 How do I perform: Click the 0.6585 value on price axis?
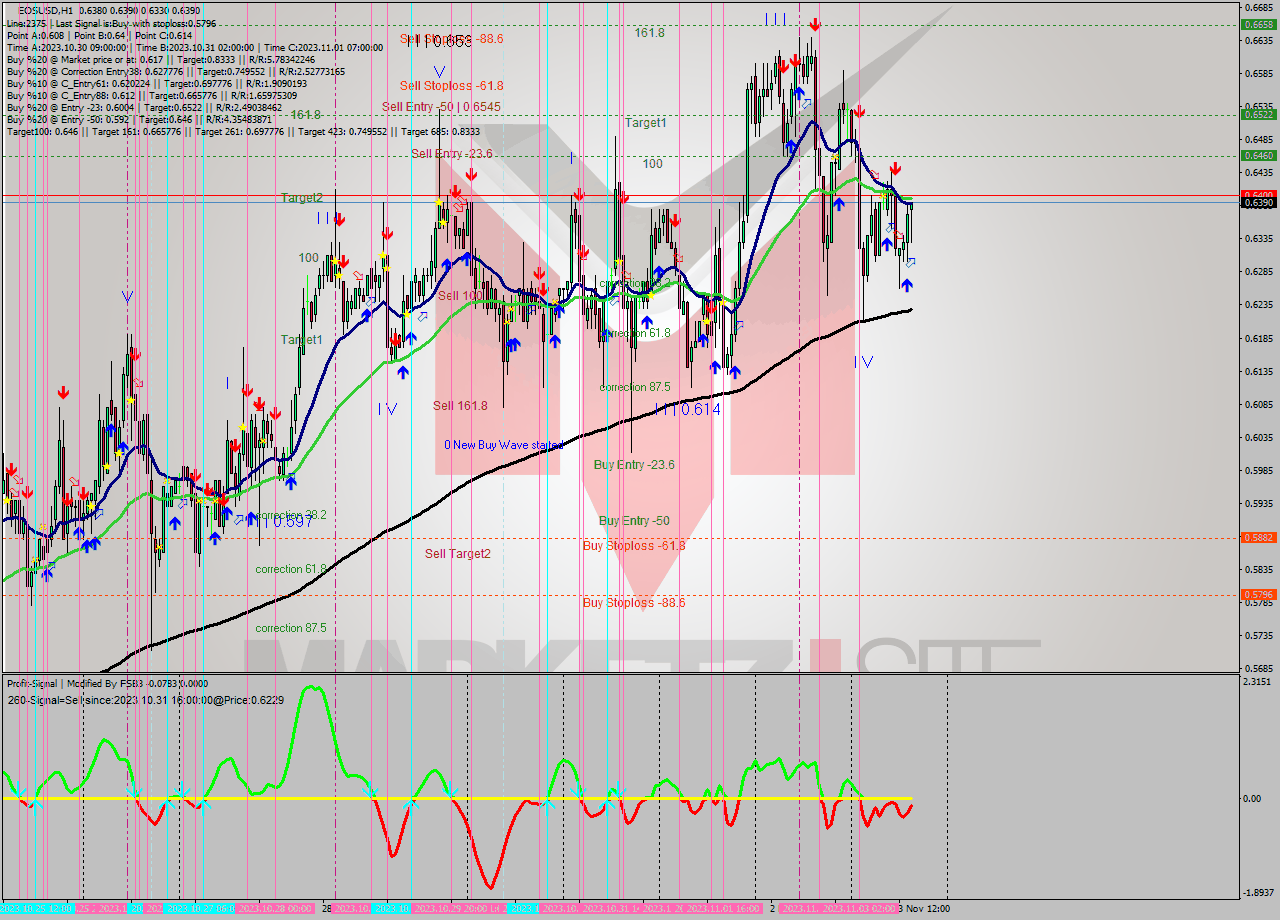[1257, 74]
